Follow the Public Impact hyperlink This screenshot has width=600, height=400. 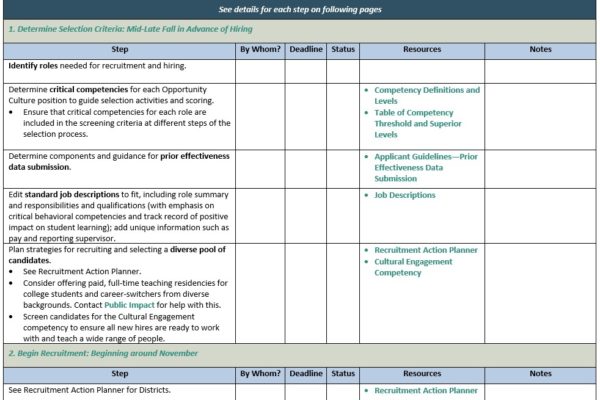point(129,305)
